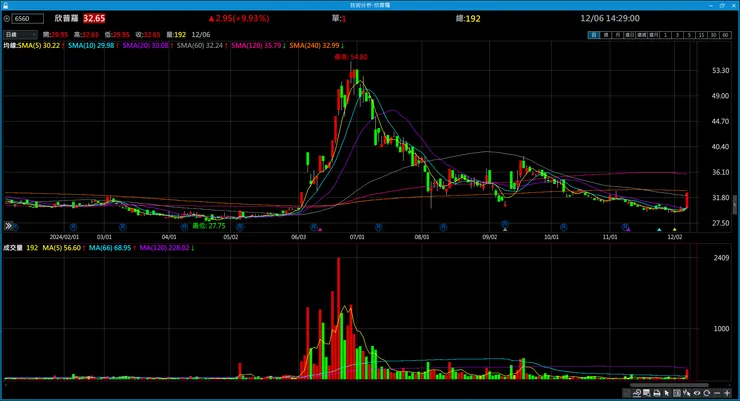Click the timestamp 12/06 14:29:00
The height and width of the screenshot is (401, 740).
click(x=610, y=18)
